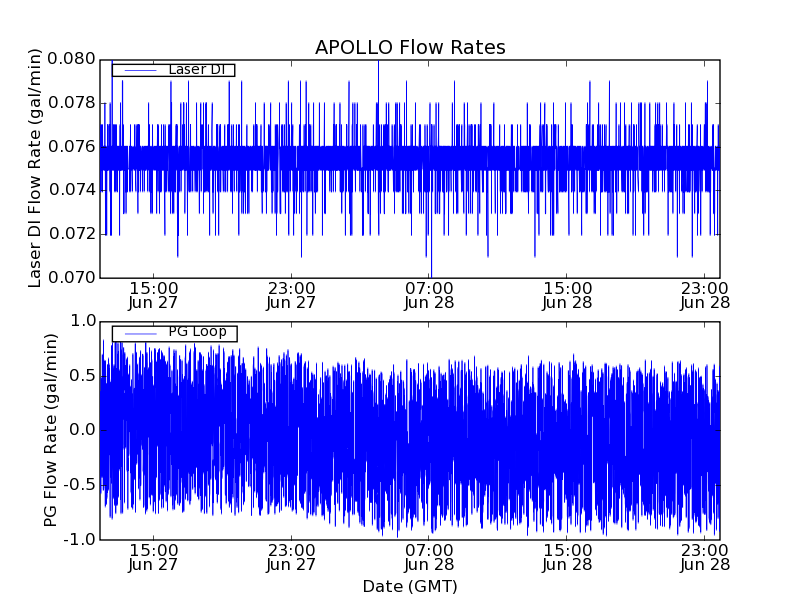The width and height of the screenshot is (800, 600).
Task: Click bottom chart's '15:00 Jun 28' tick label
Action: (567, 558)
